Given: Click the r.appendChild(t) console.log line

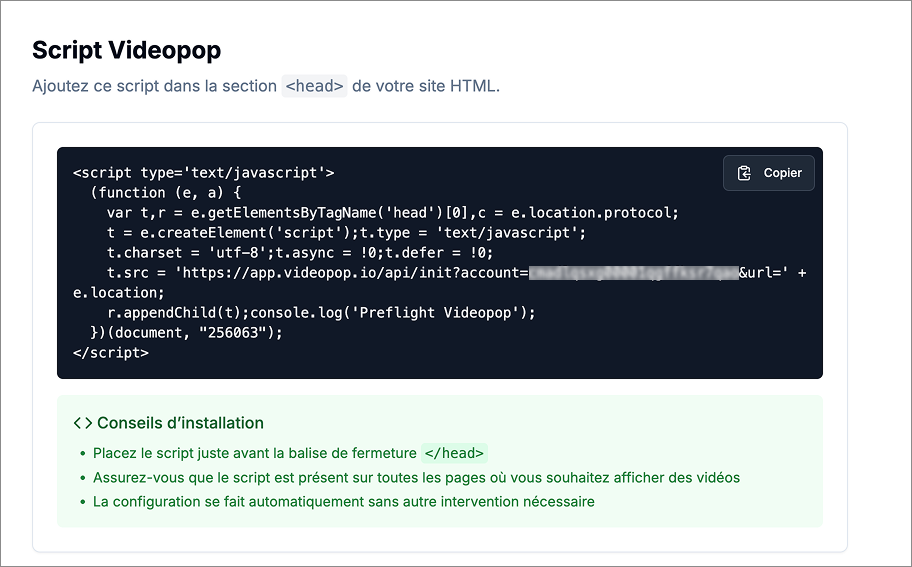Looking at the screenshot, I should 321,312.
